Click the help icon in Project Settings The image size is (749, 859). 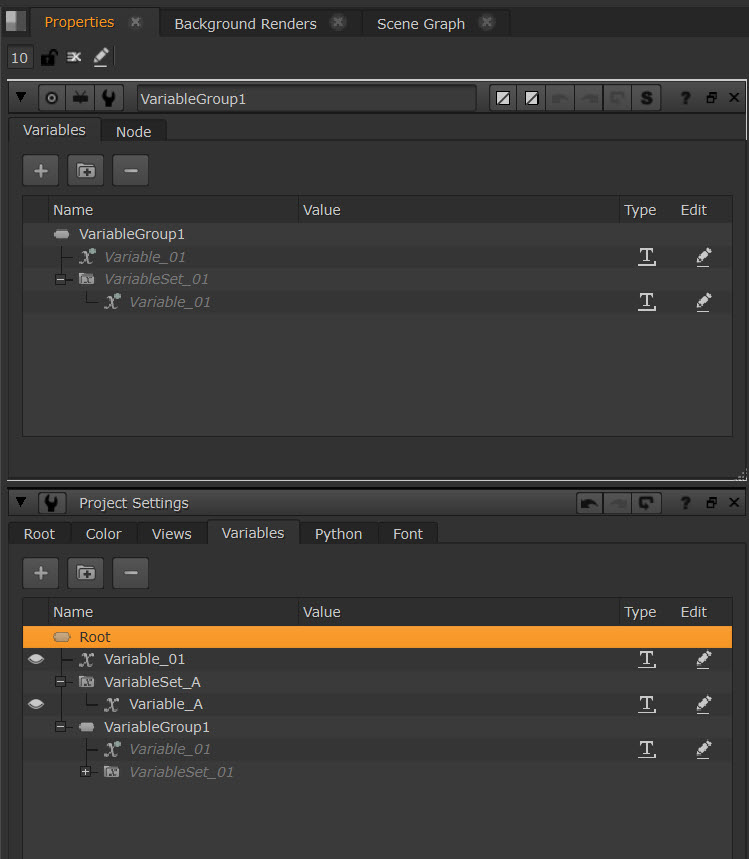click(x=685, y=503)
